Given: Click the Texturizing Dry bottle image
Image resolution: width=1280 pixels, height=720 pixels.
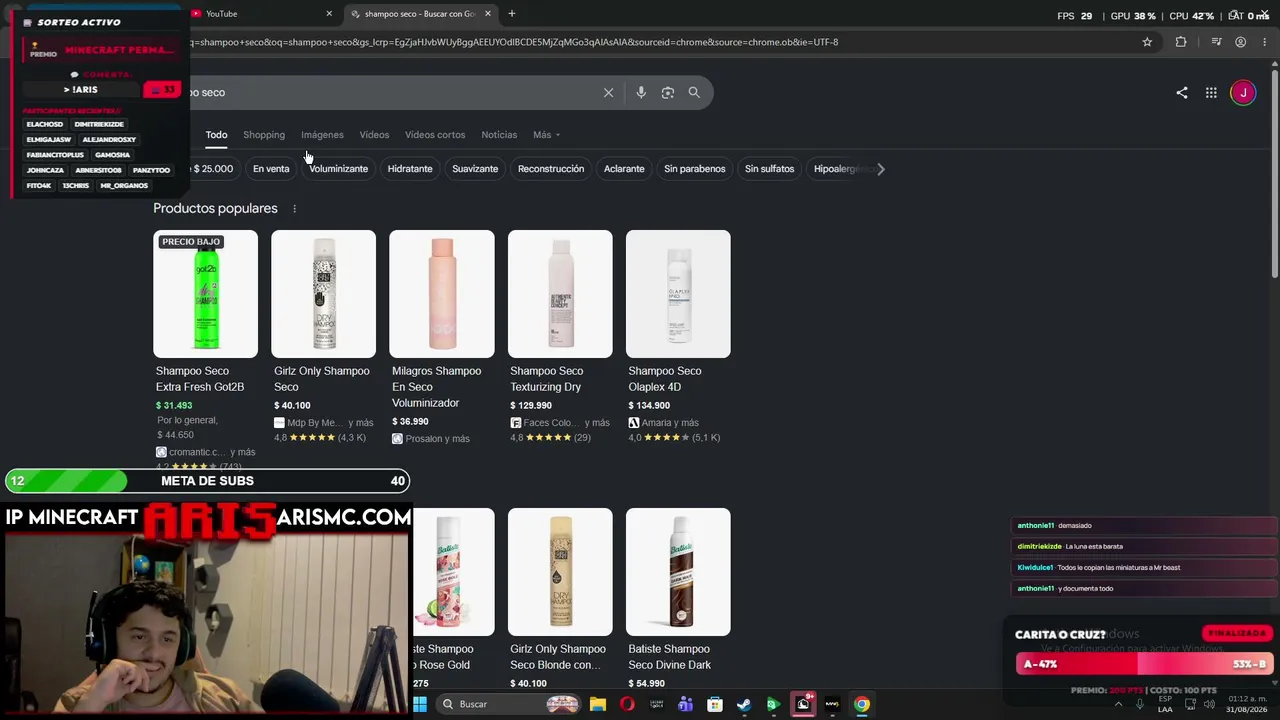Looking at the screenshot, I should pos(560,294).
